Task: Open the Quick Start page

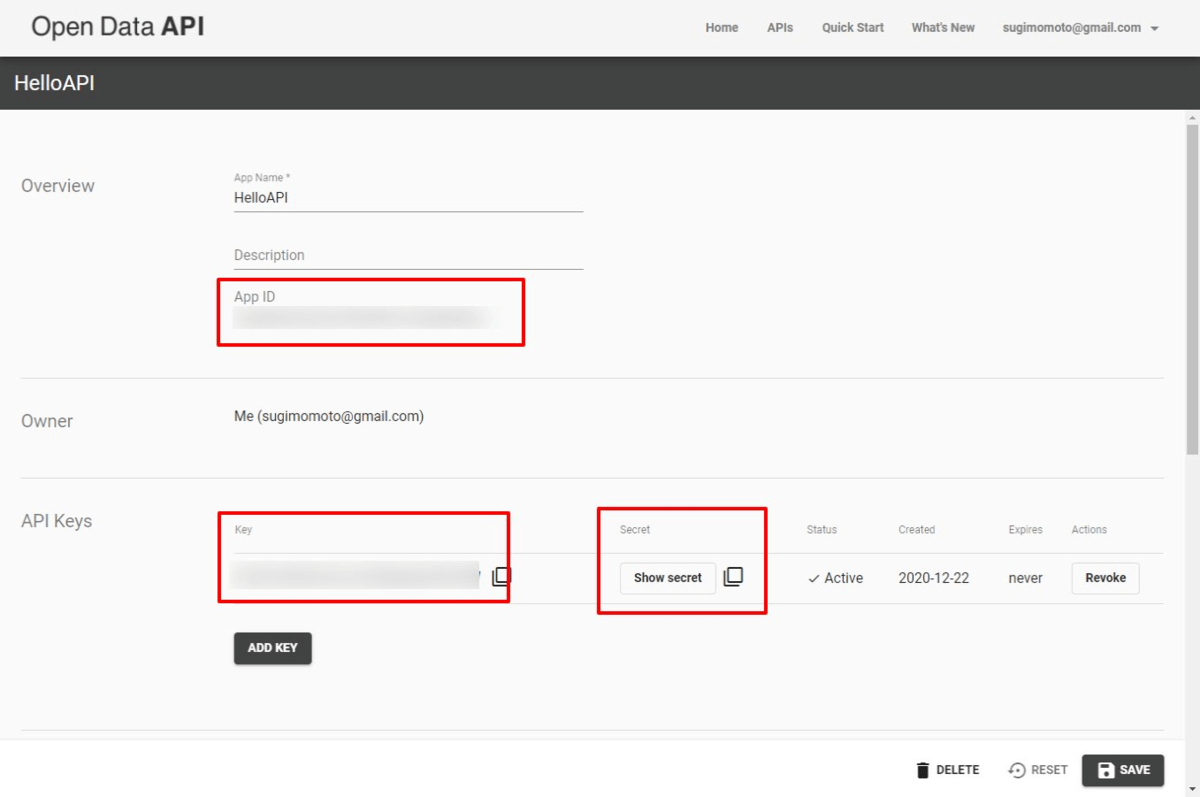Action: click(x=853, y=28)
